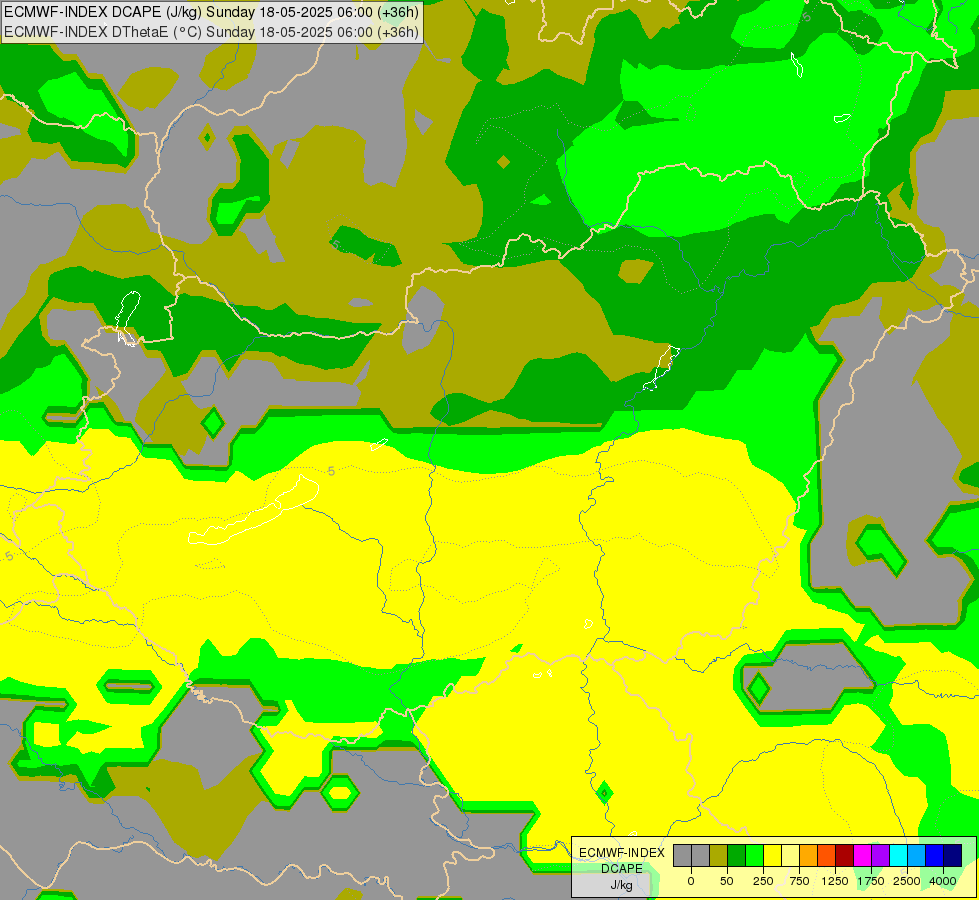Click the purple legend swatch after 1750
The height and width of the screenshot is (900, 979).
pos(881,856)
